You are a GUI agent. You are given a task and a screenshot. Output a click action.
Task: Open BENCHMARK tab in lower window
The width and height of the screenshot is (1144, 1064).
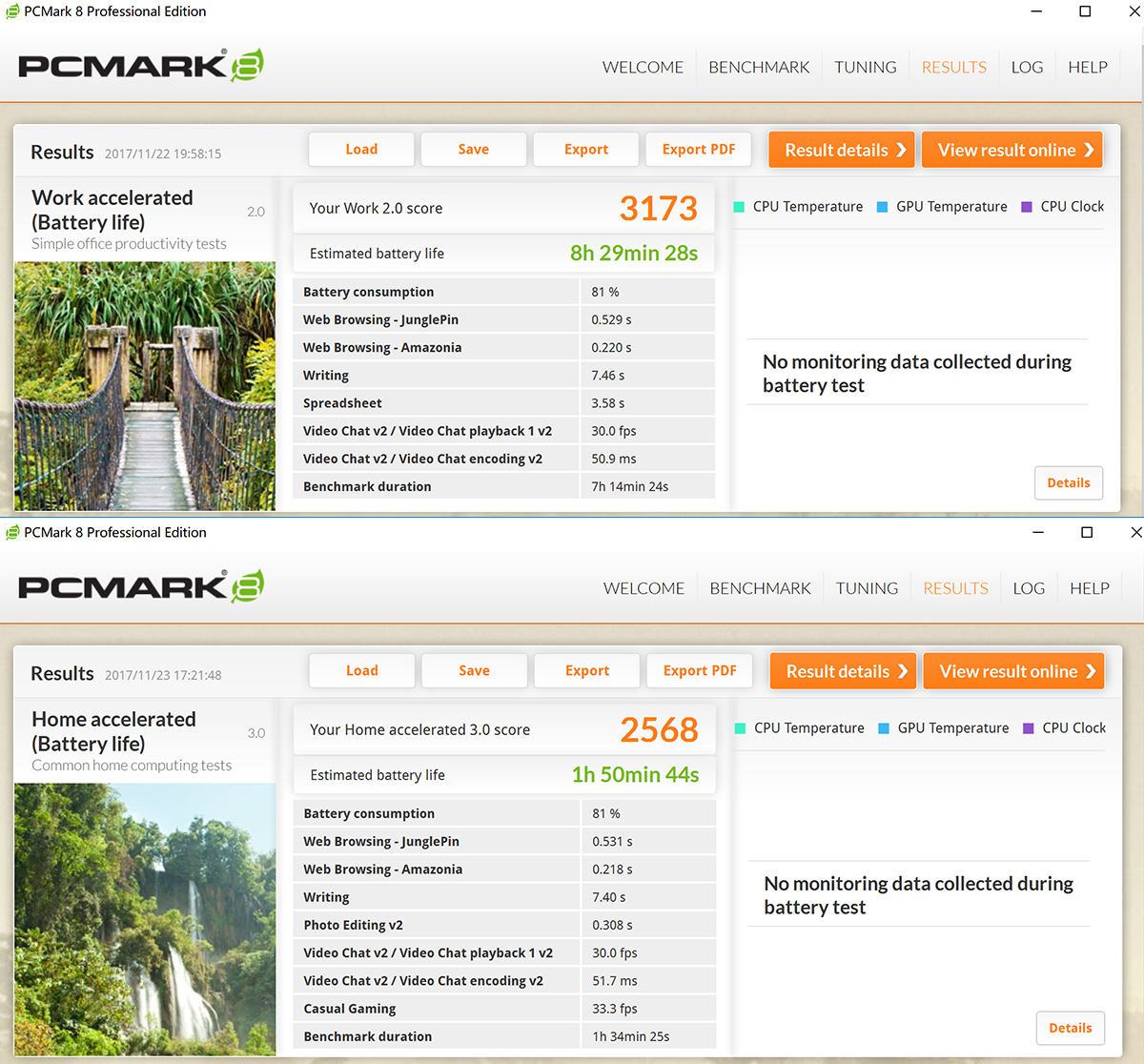coord(761,588)
